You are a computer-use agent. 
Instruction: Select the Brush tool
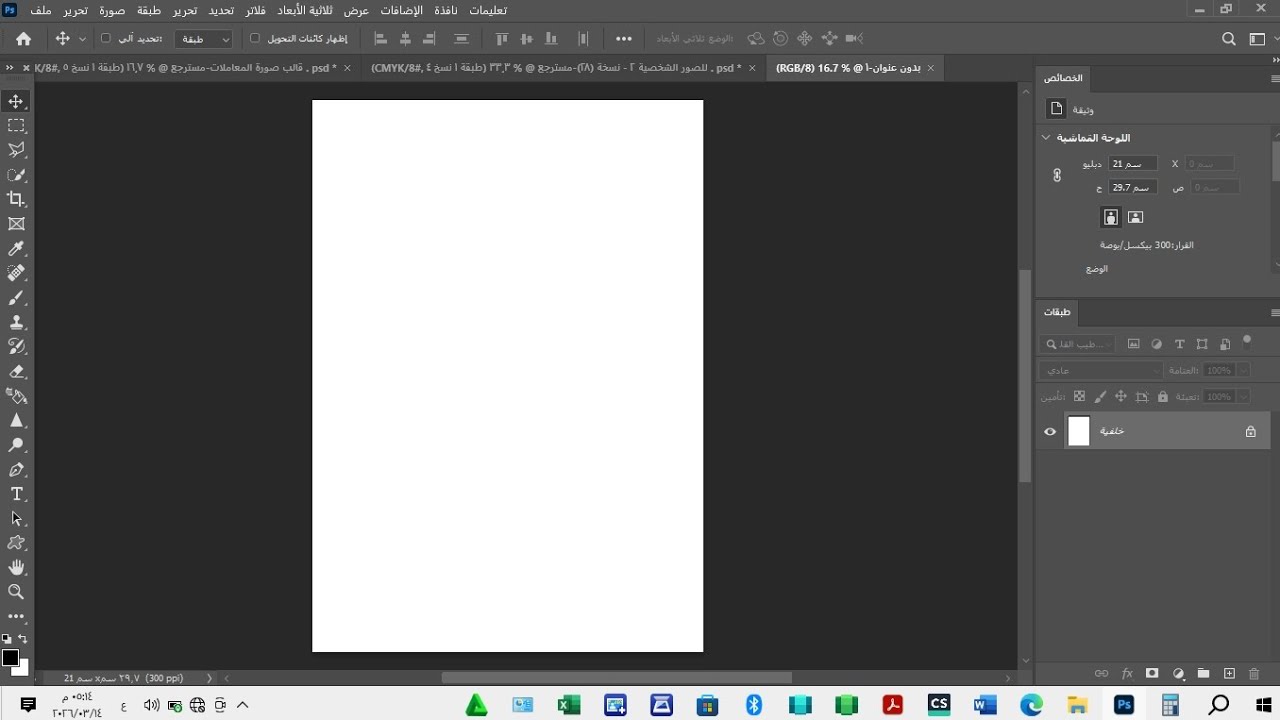click(16, 298)
